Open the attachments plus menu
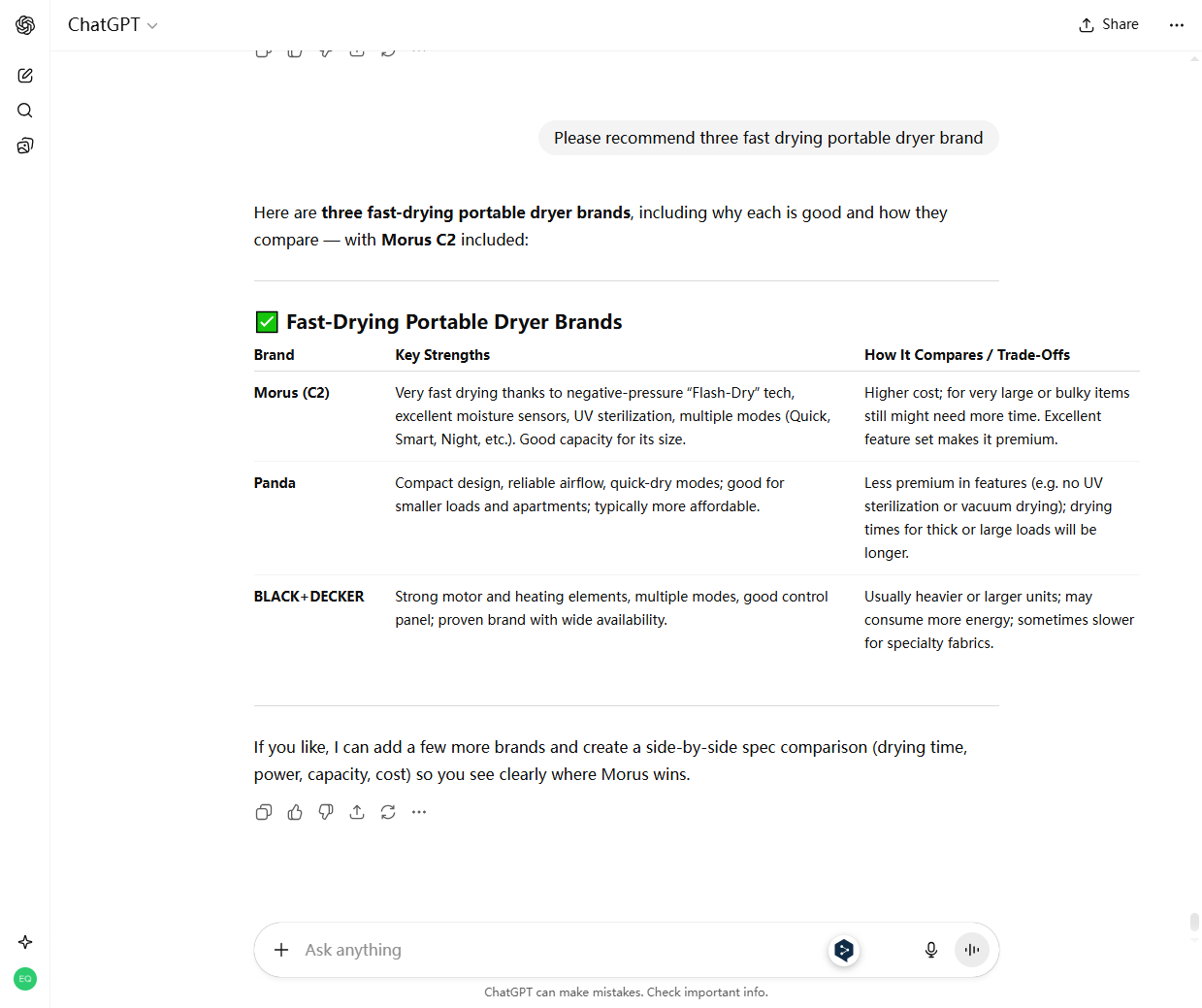Viewport: 1202px width, 1008px height. coord(281,950)
